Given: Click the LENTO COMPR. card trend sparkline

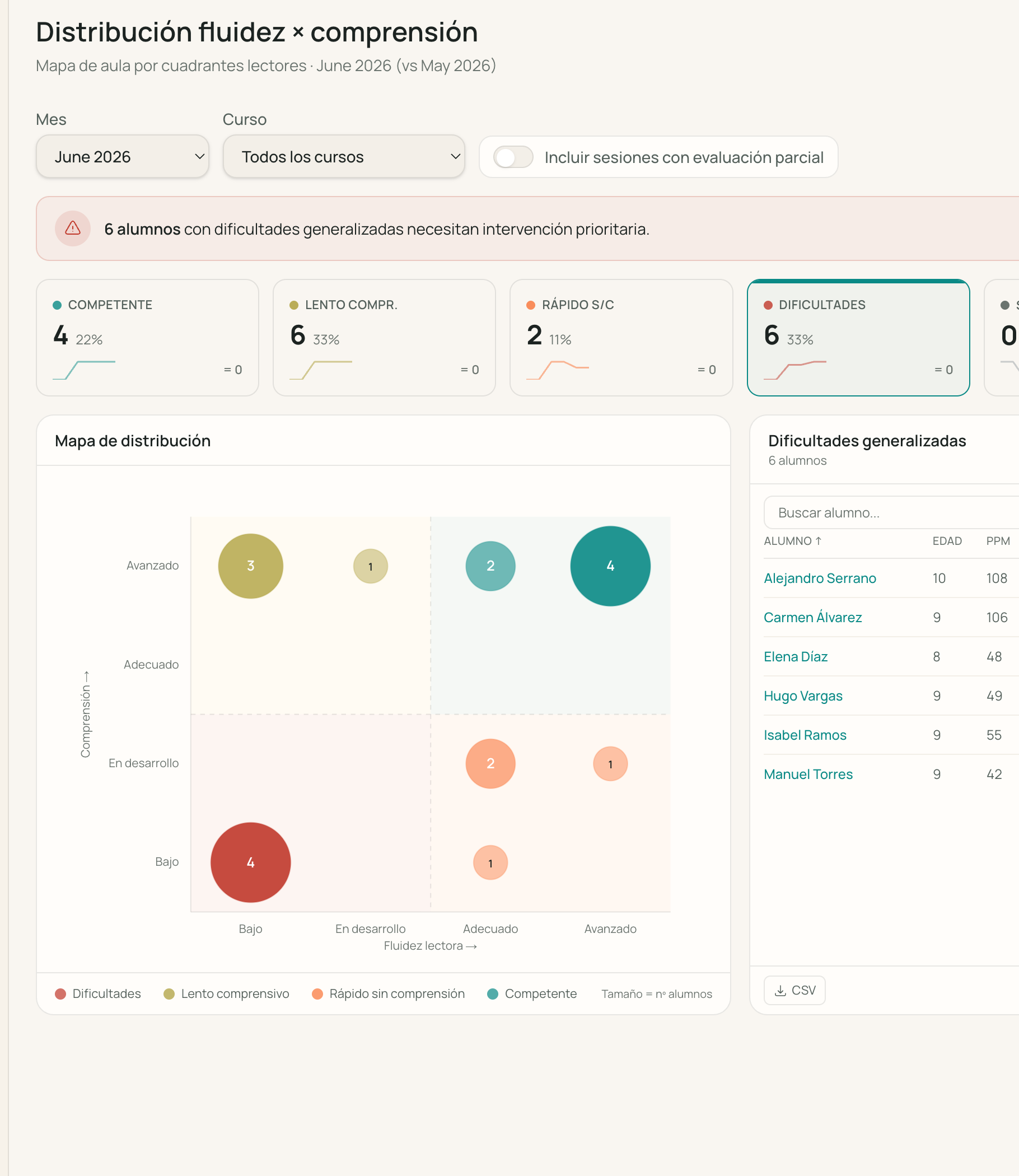Looking at the screenshot, I should [x=321, y=370].
